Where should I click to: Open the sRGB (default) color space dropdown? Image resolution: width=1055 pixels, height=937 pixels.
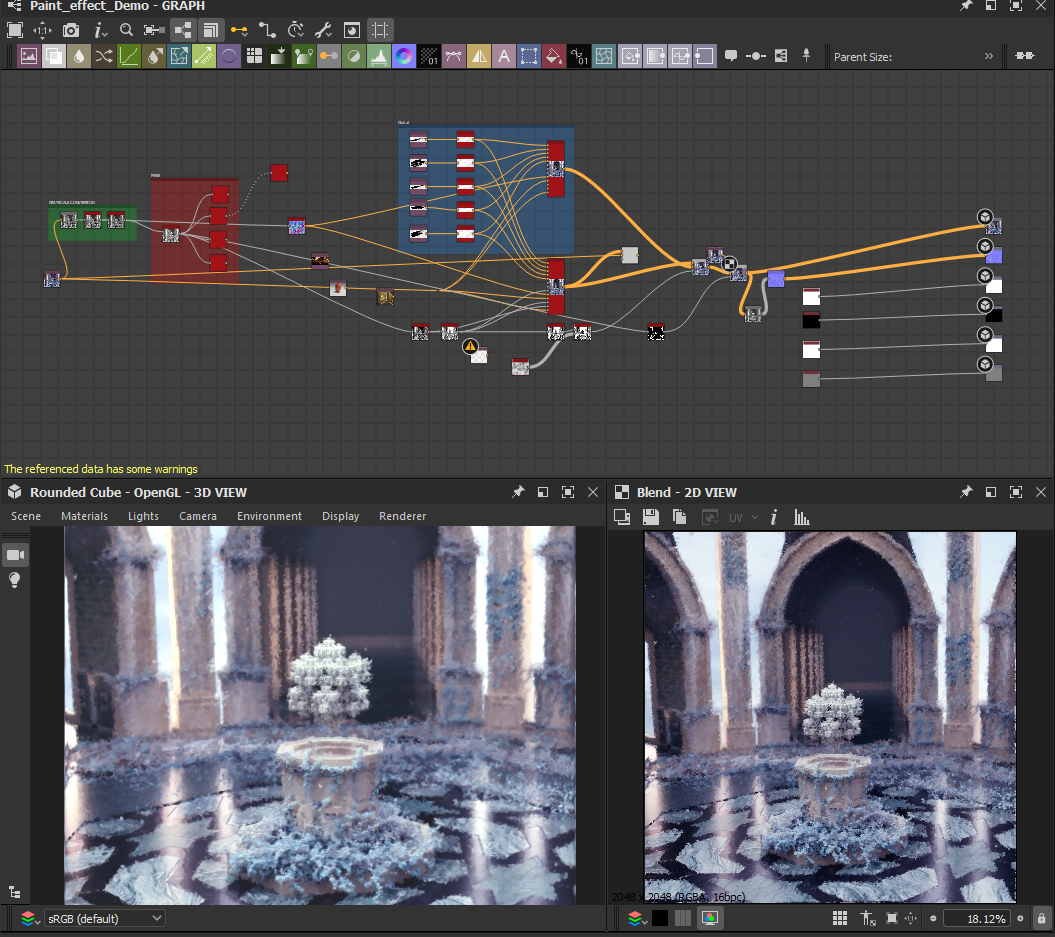(x=105, y=918)
